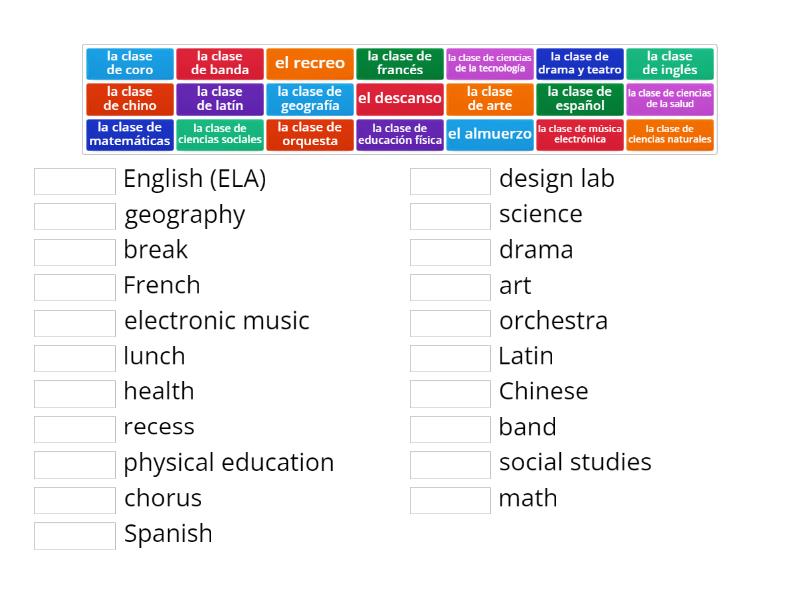The height and width of the screenshot is (600, 800).
Task: Select the 'el recreo' tile
Action: (x=310, y=62)
